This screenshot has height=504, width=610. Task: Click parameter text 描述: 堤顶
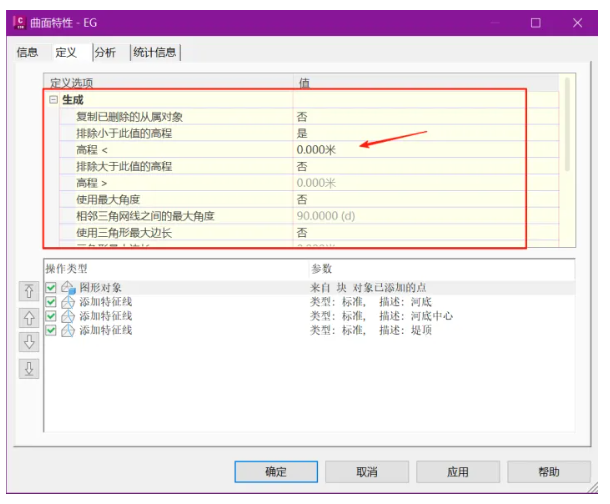point(405,330)
